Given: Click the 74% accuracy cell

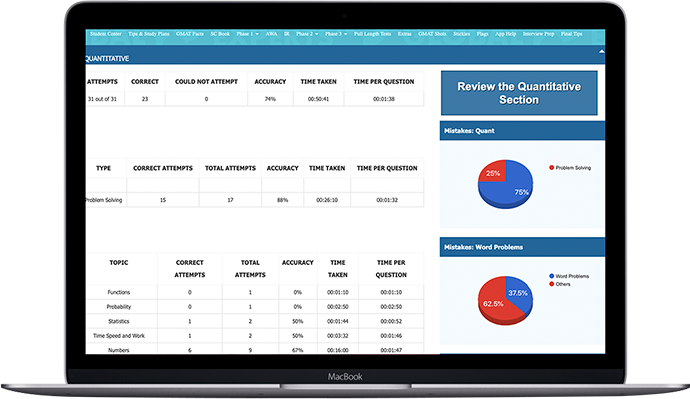Looking at the screenshot, I should point(270,99).
